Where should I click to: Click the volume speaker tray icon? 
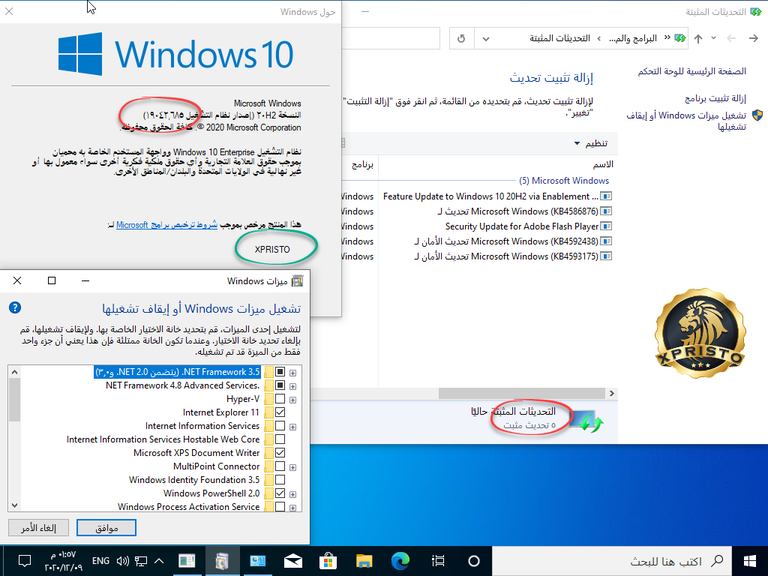click(122, 561)
